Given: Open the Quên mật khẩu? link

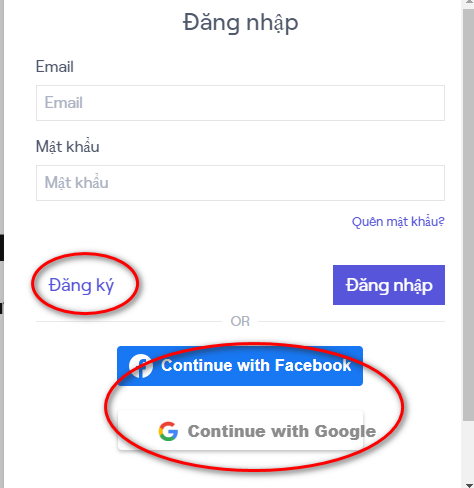Looking at the screenshot, I should 398,221.
